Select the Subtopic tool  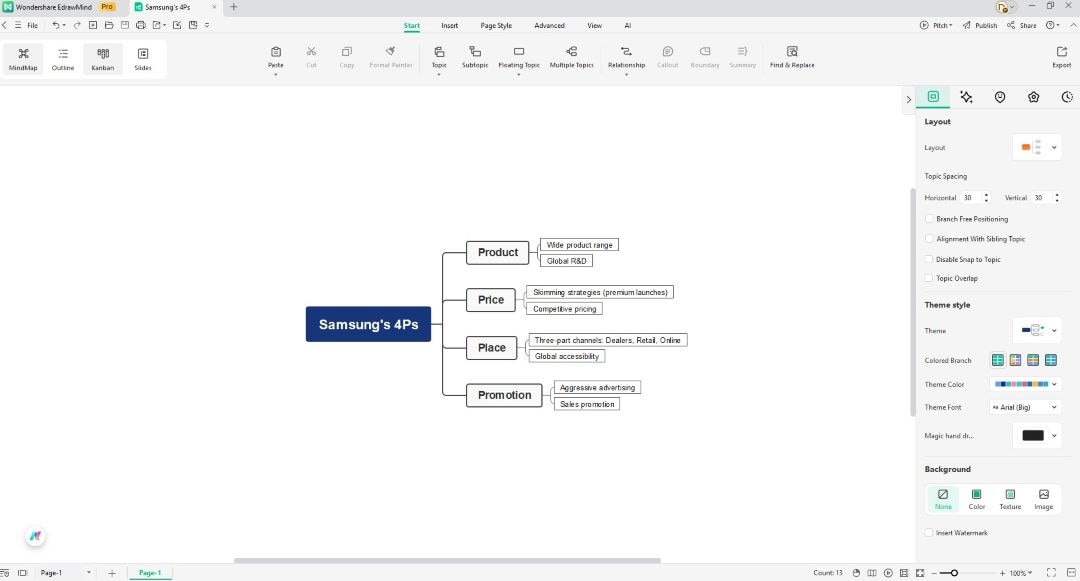pos(475,57)
